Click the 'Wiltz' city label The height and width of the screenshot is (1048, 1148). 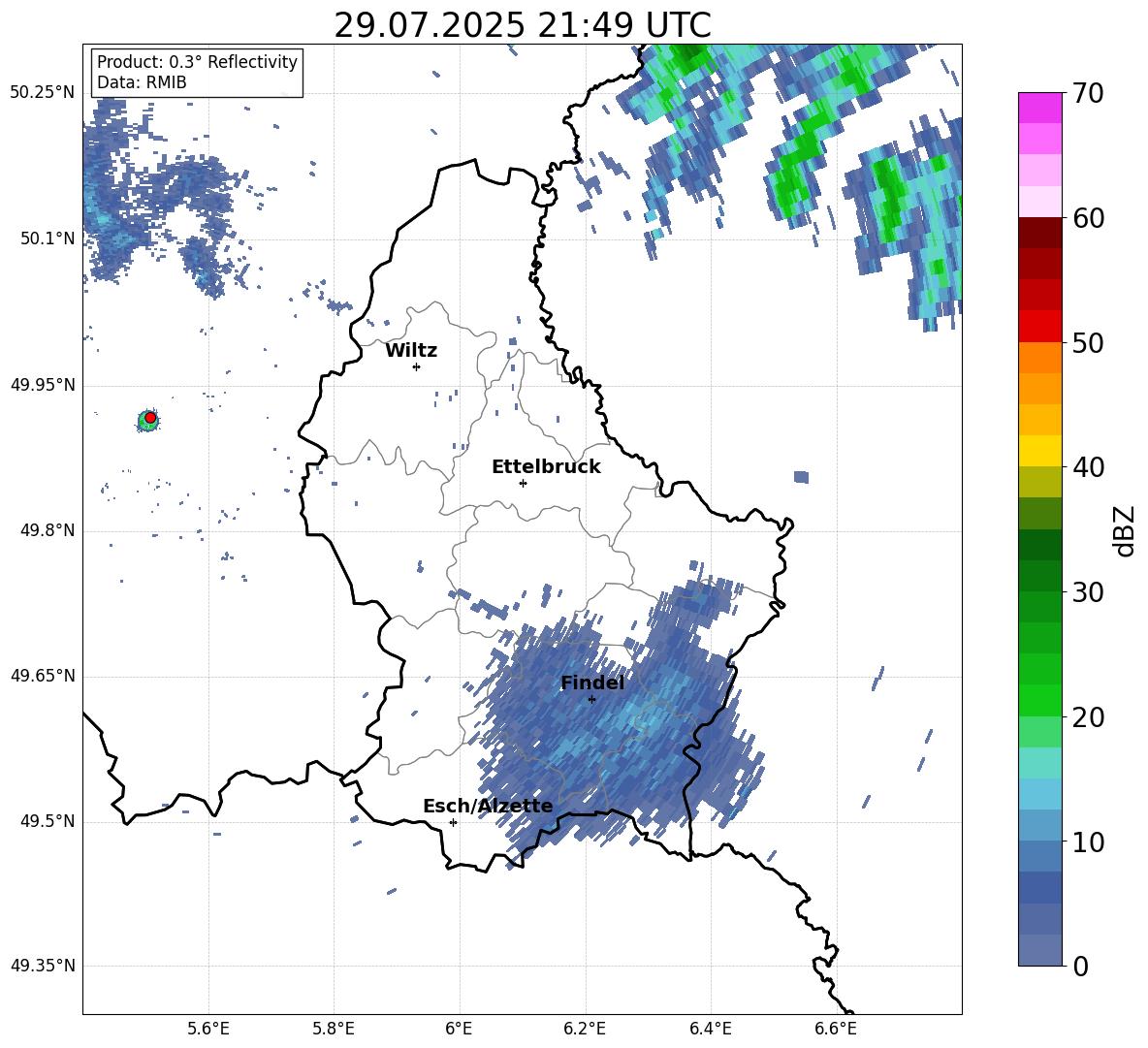411,351
